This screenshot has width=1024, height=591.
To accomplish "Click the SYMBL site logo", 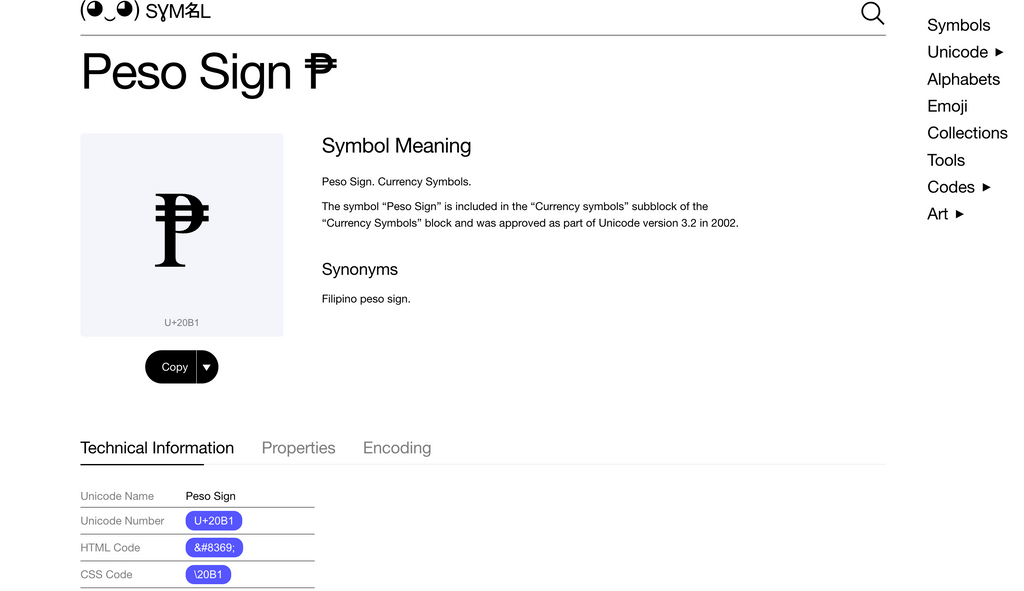I will click(146, 13).
